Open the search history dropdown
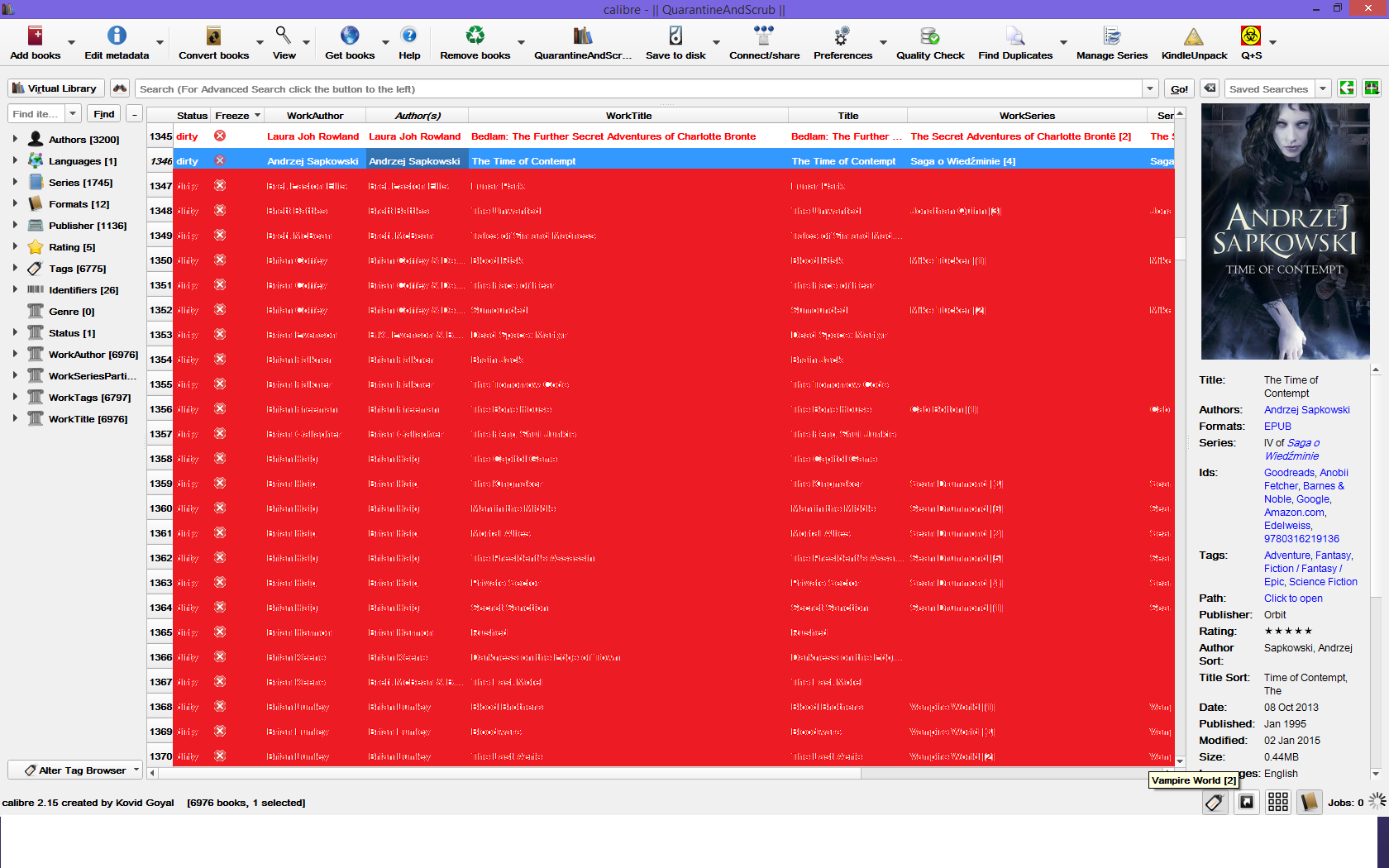Image resolution: width=1389 pixels, height=868 pixels. [1149, 88]
